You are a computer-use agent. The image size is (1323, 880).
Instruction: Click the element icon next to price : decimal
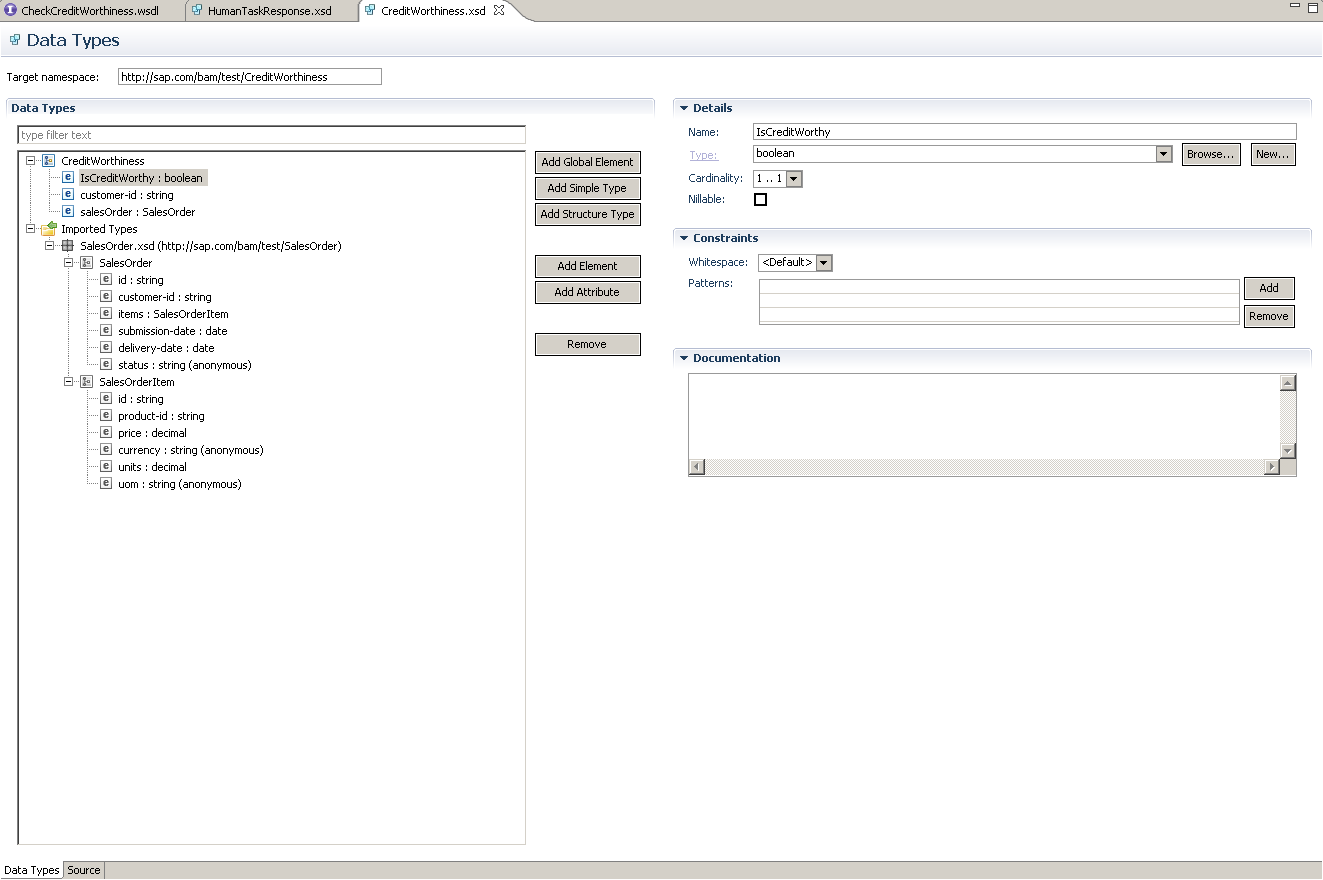pos(106,433)
